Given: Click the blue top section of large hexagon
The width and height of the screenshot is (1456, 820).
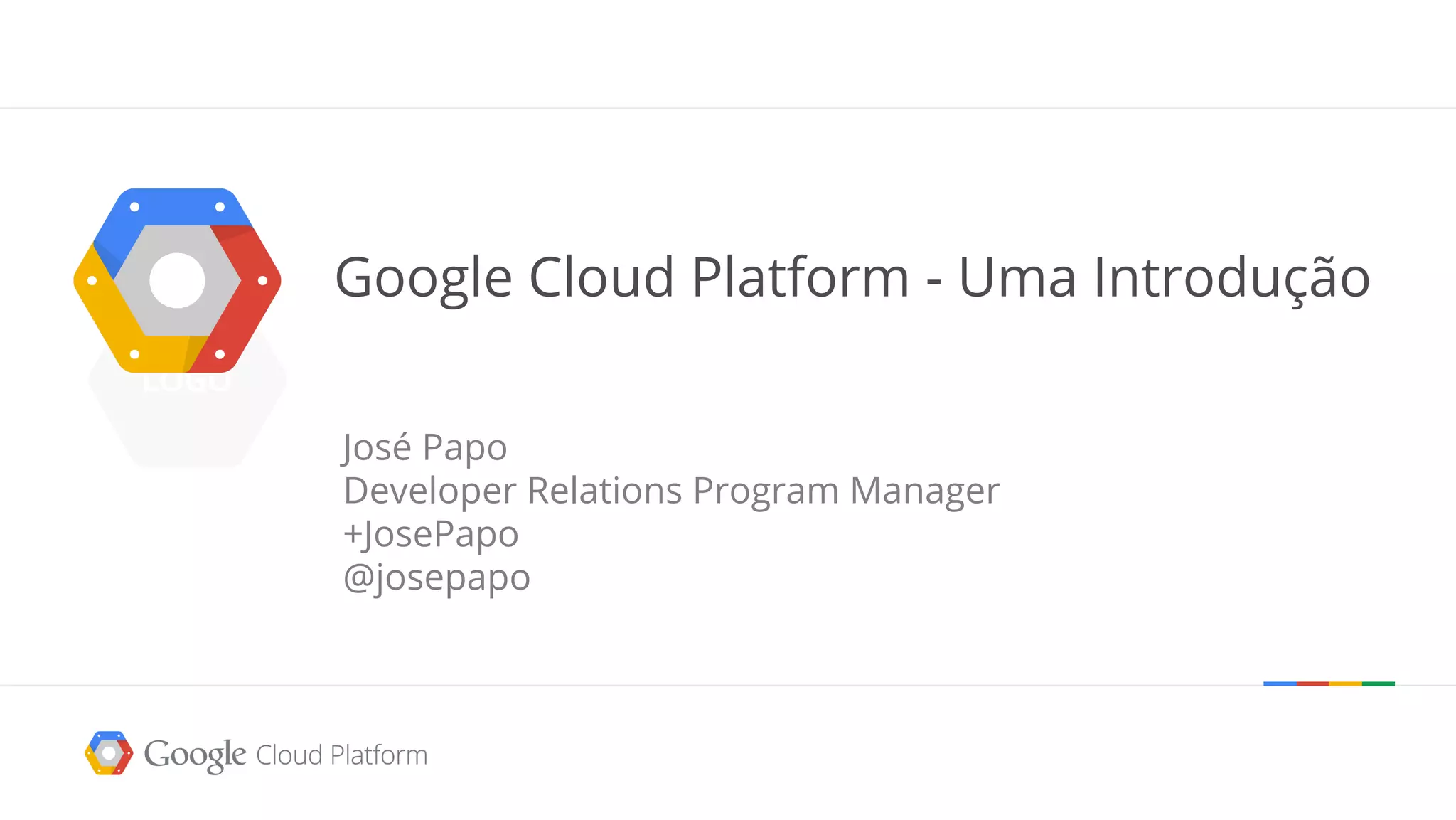Looking at the screenshot, I should (177, 208).
